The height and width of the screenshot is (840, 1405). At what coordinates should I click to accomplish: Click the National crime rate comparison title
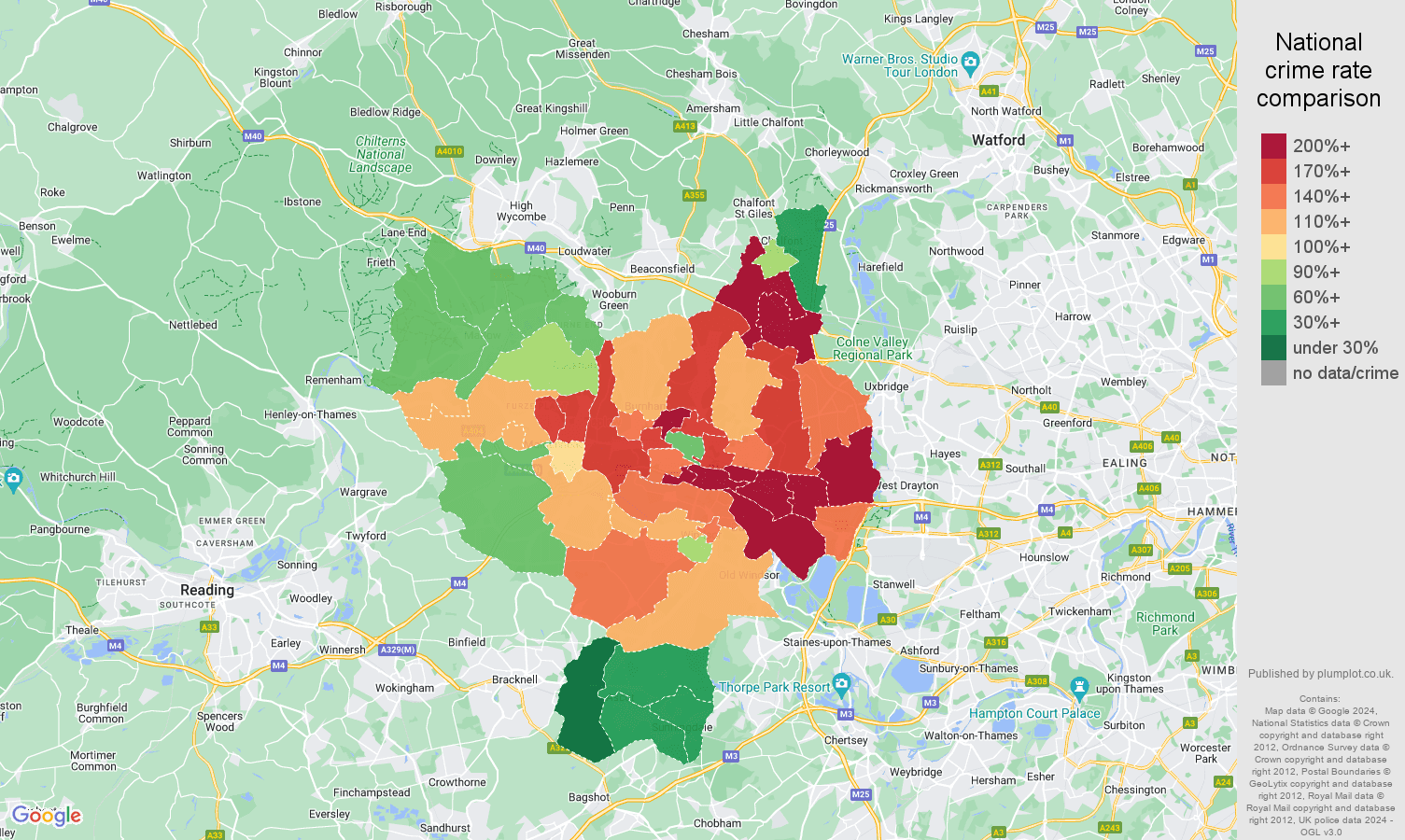[1318, 70]
